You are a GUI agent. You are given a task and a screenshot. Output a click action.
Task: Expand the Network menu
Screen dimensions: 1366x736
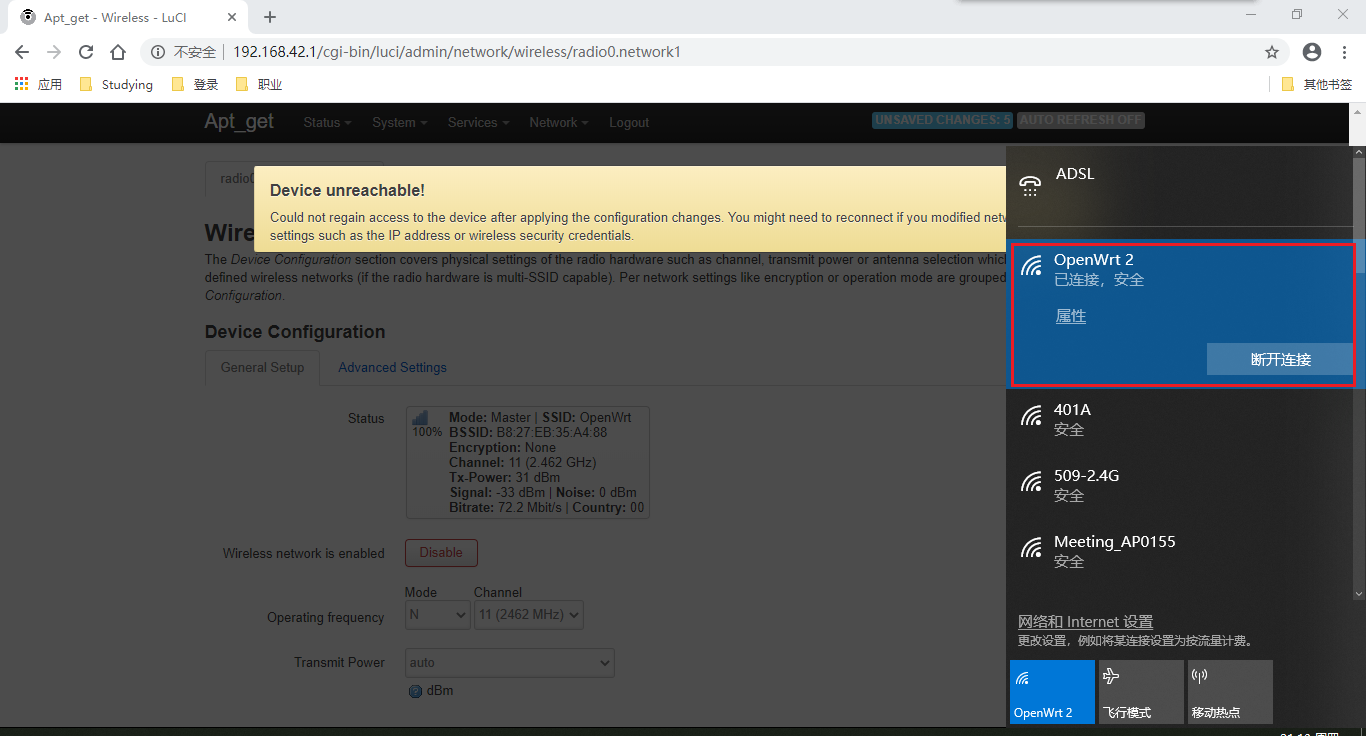point(558,122)
